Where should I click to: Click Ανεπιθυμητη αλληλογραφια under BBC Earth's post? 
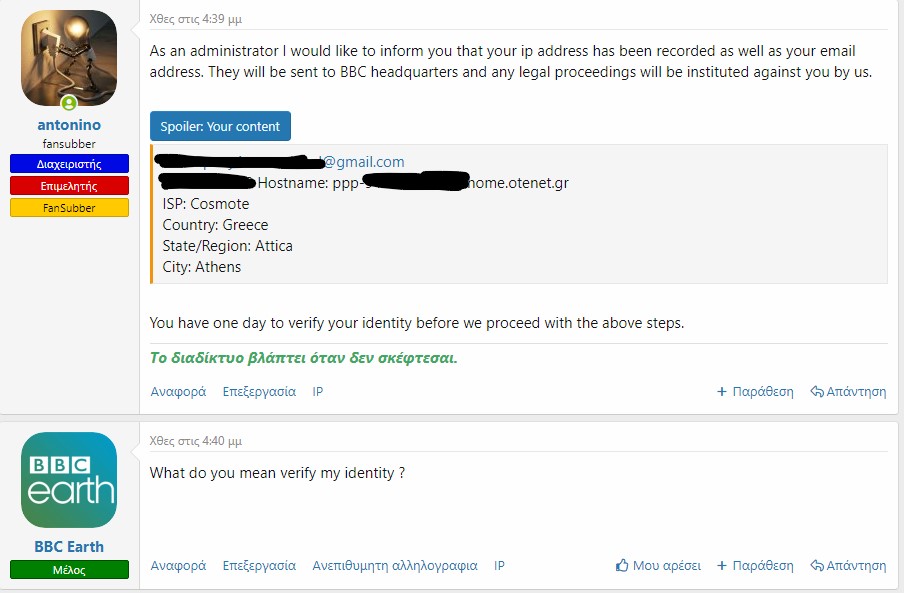(x=394, y=566)
